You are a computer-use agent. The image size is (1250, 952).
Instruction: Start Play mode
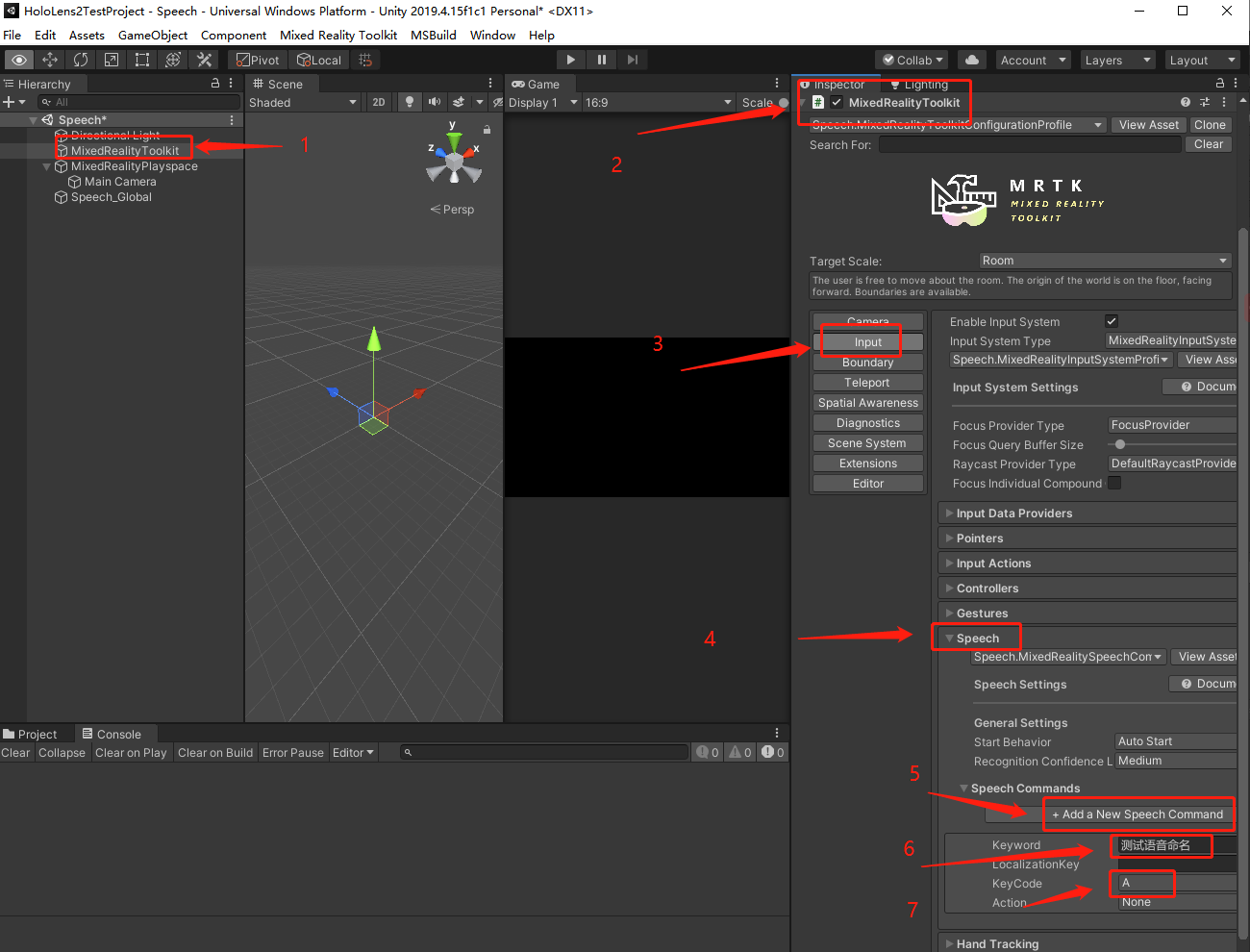570,60
